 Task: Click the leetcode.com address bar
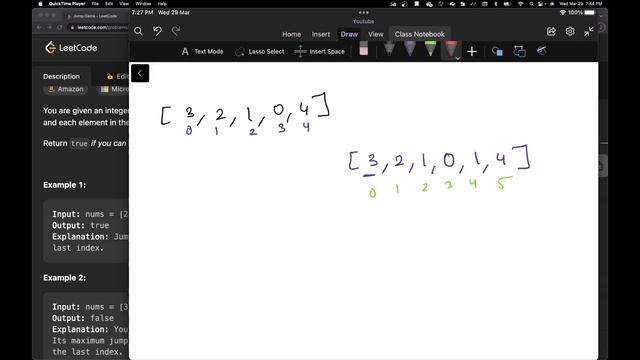(99, 27)
